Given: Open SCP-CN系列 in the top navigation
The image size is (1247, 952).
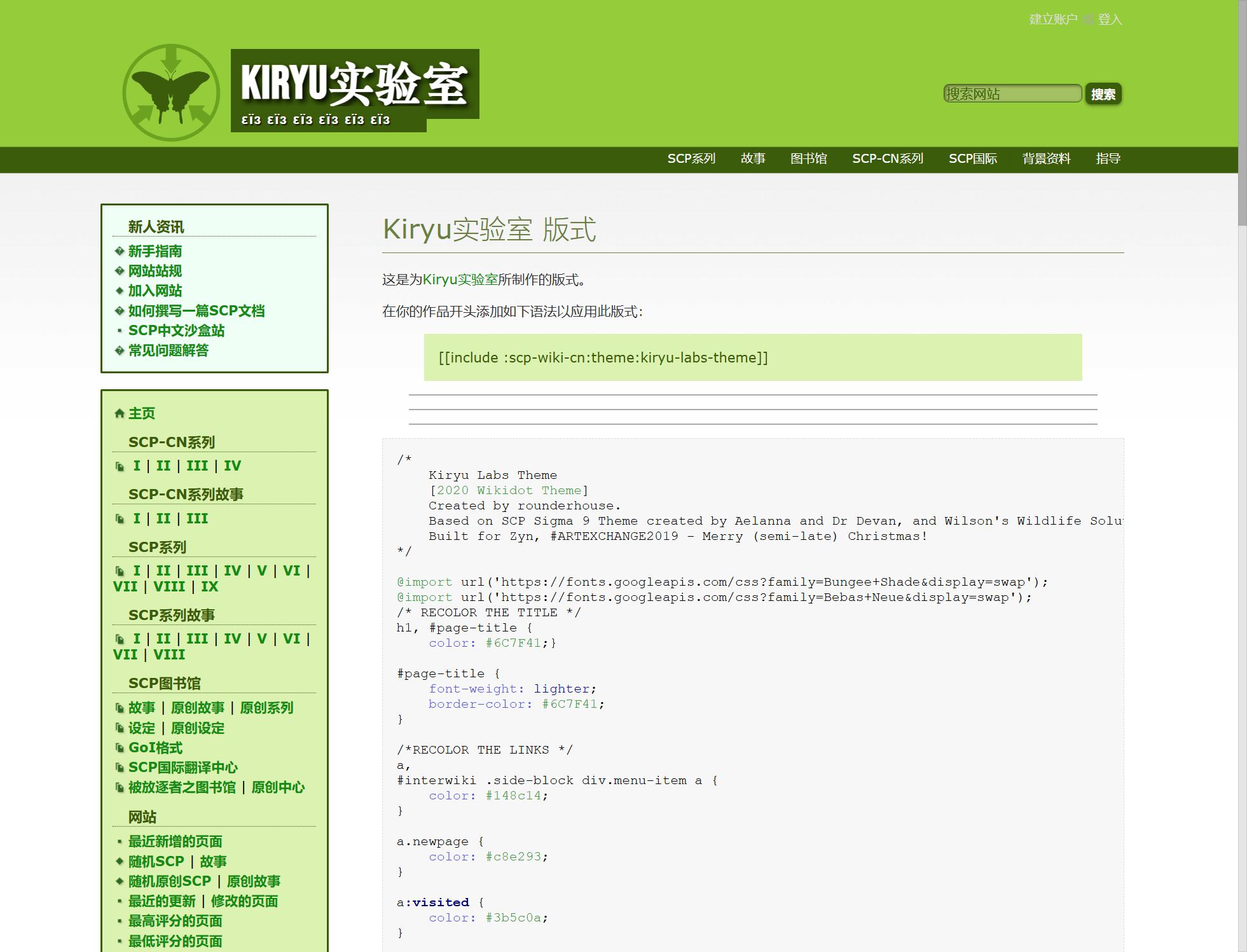Looking at the screenshot, I should (x=888, y=158).
